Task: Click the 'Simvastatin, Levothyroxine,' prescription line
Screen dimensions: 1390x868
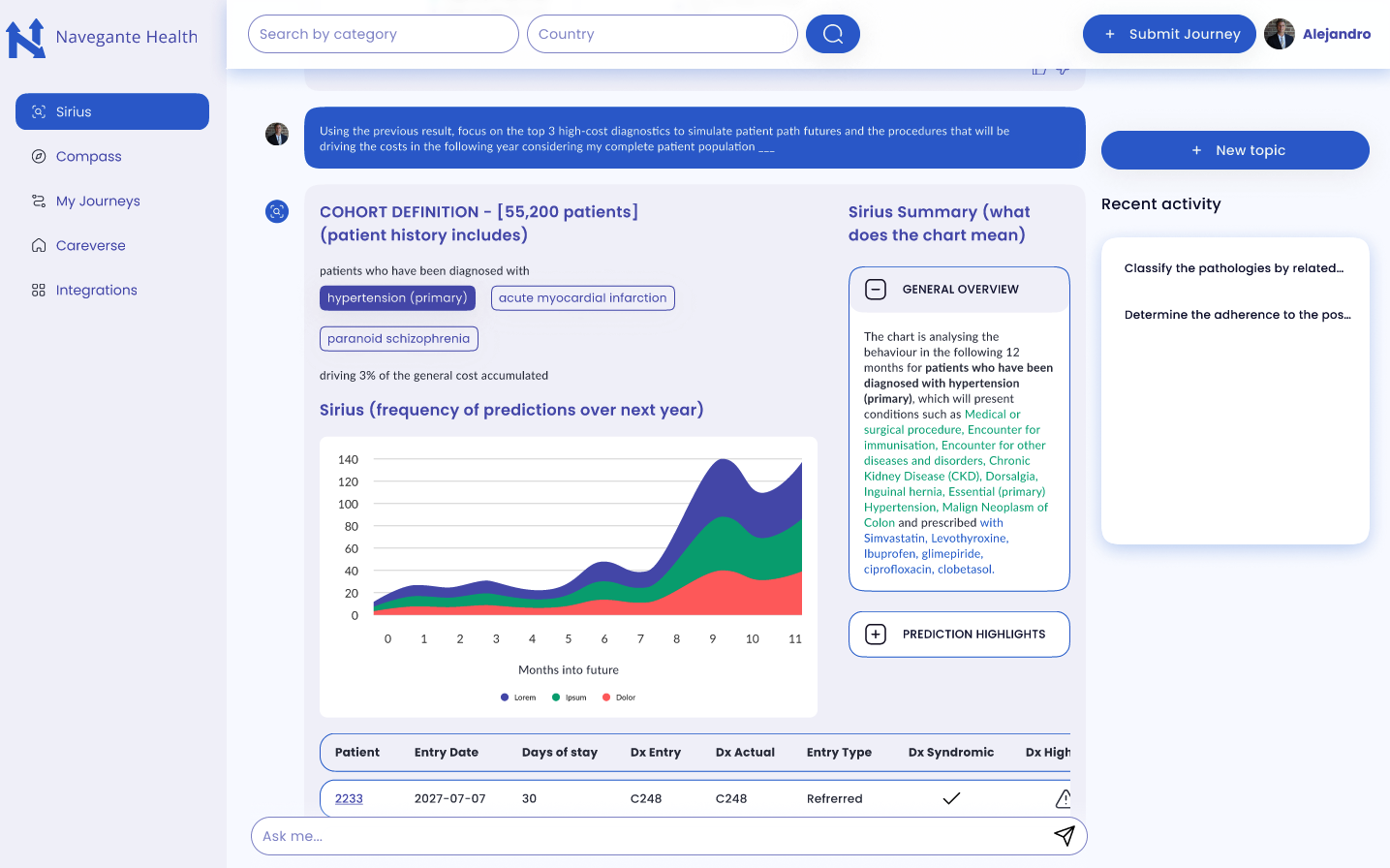Action: pos(937,539)
